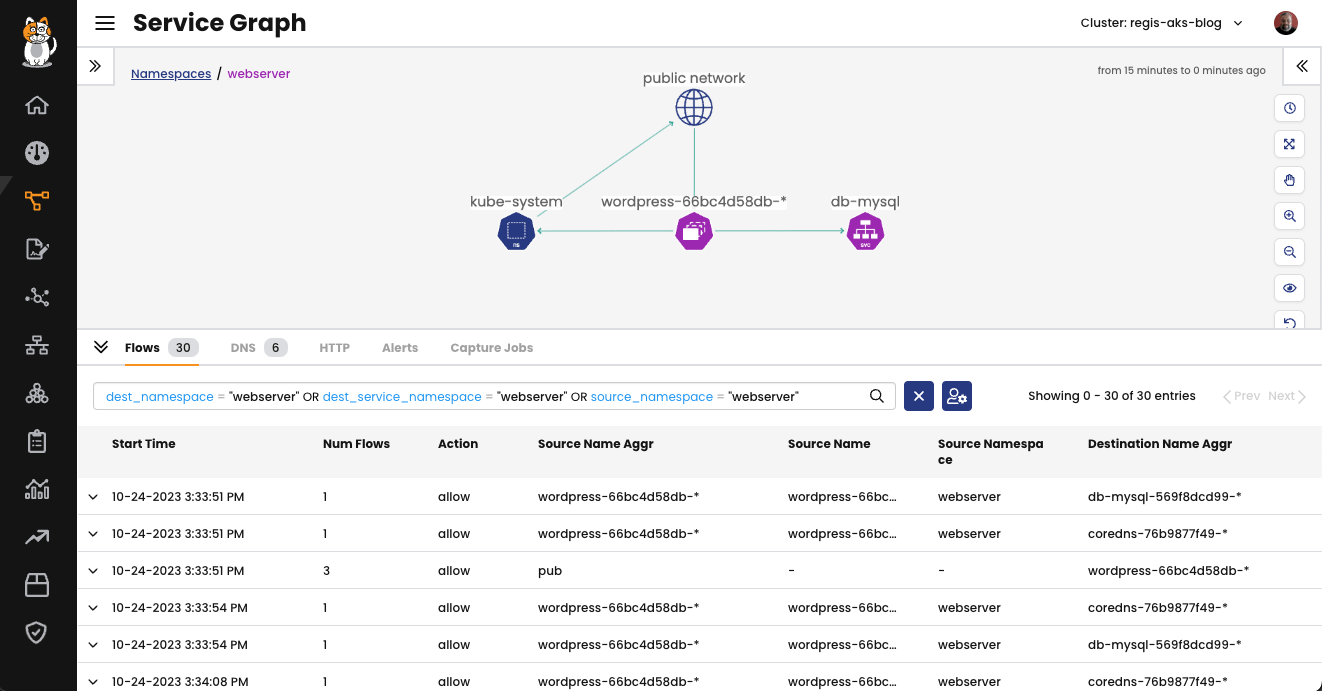Screen dimensions: 1322x691
Task: Toggle graph layer visibility with the eye icon
Action: click(x=1289, y=288)
